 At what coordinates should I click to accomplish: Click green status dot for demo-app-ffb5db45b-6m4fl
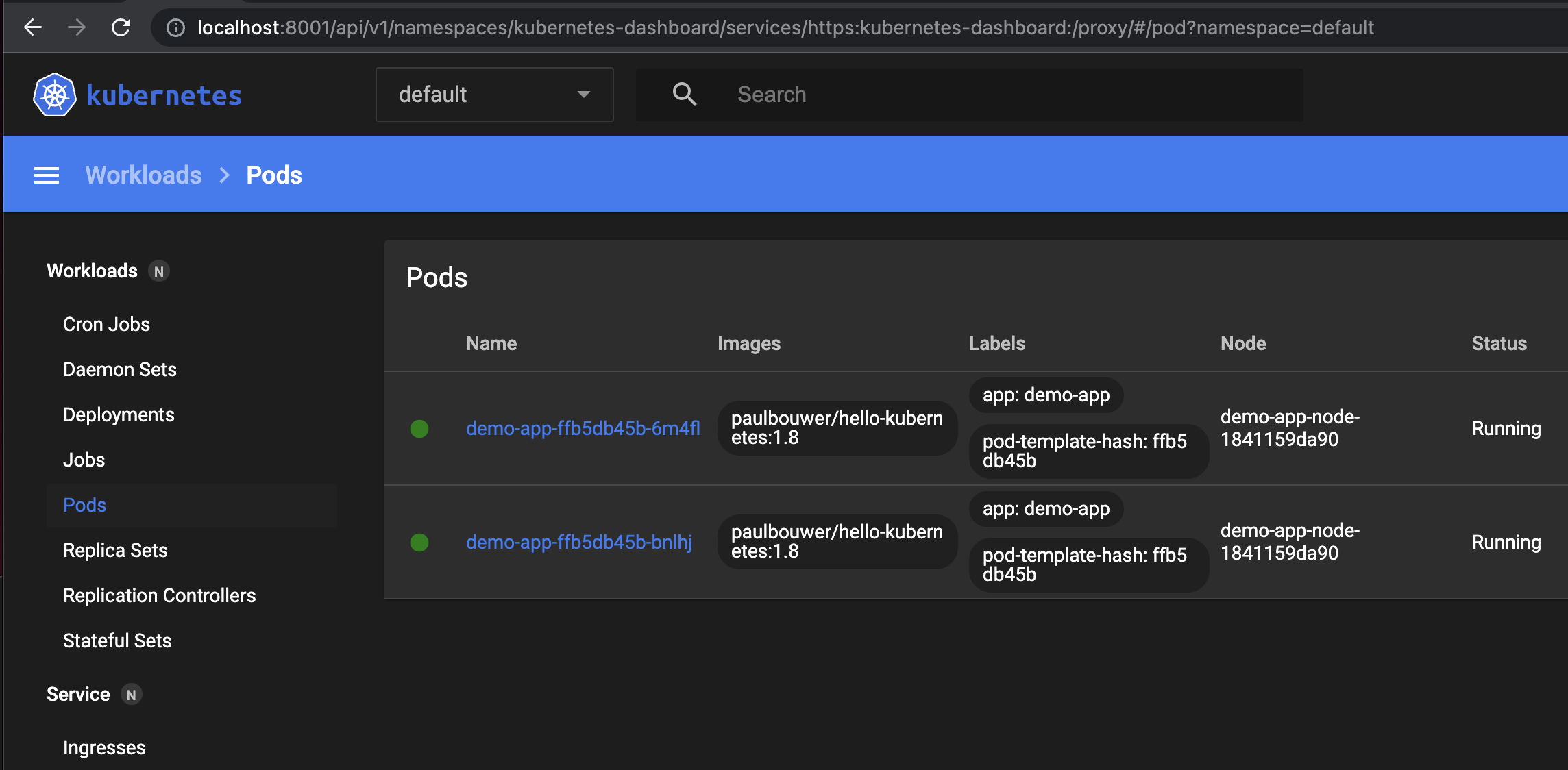[419, 429]
